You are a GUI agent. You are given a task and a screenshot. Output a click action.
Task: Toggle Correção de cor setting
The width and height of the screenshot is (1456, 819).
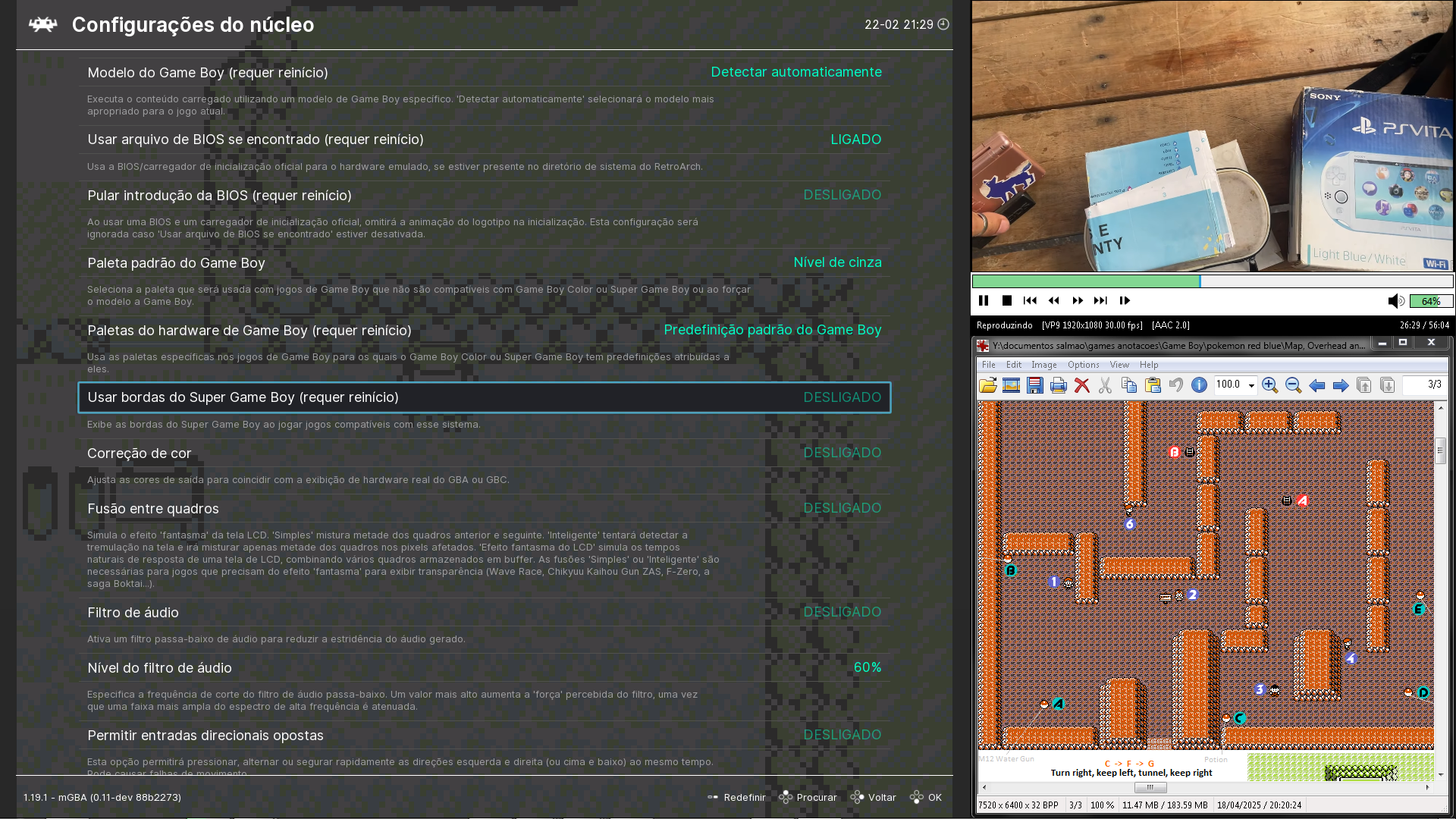pyautogui.click(x=484, y=453)
